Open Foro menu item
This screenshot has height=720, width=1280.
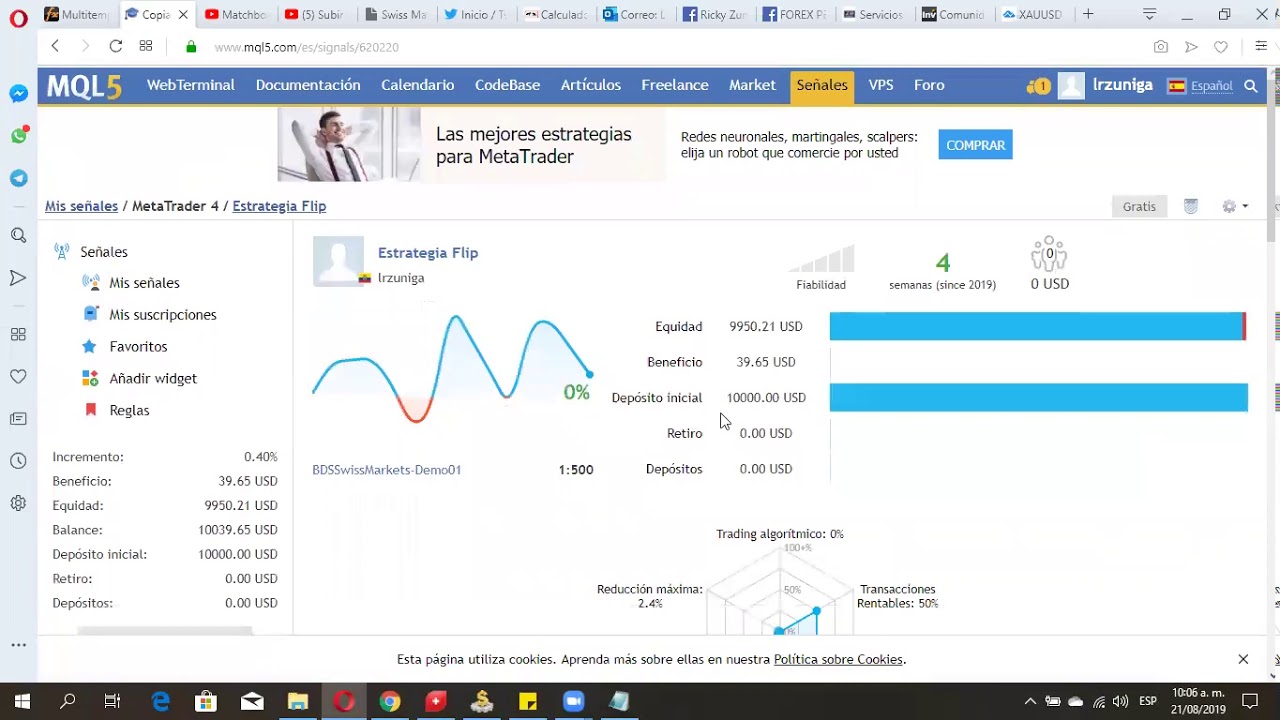click(929, 85)
